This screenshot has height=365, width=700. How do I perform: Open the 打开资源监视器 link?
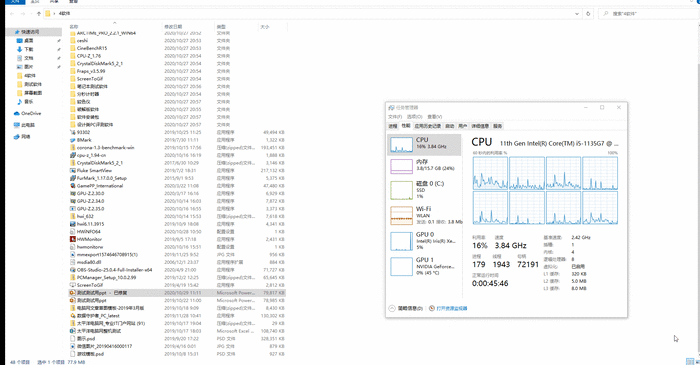(451, 308)
